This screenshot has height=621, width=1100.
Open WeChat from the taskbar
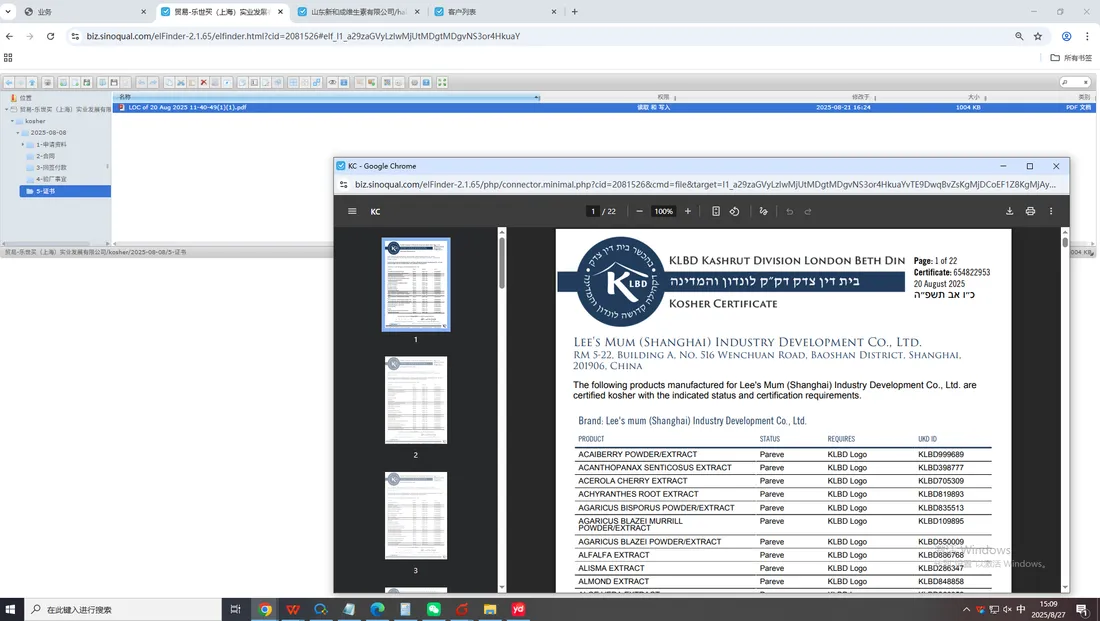tap(434, 609)
